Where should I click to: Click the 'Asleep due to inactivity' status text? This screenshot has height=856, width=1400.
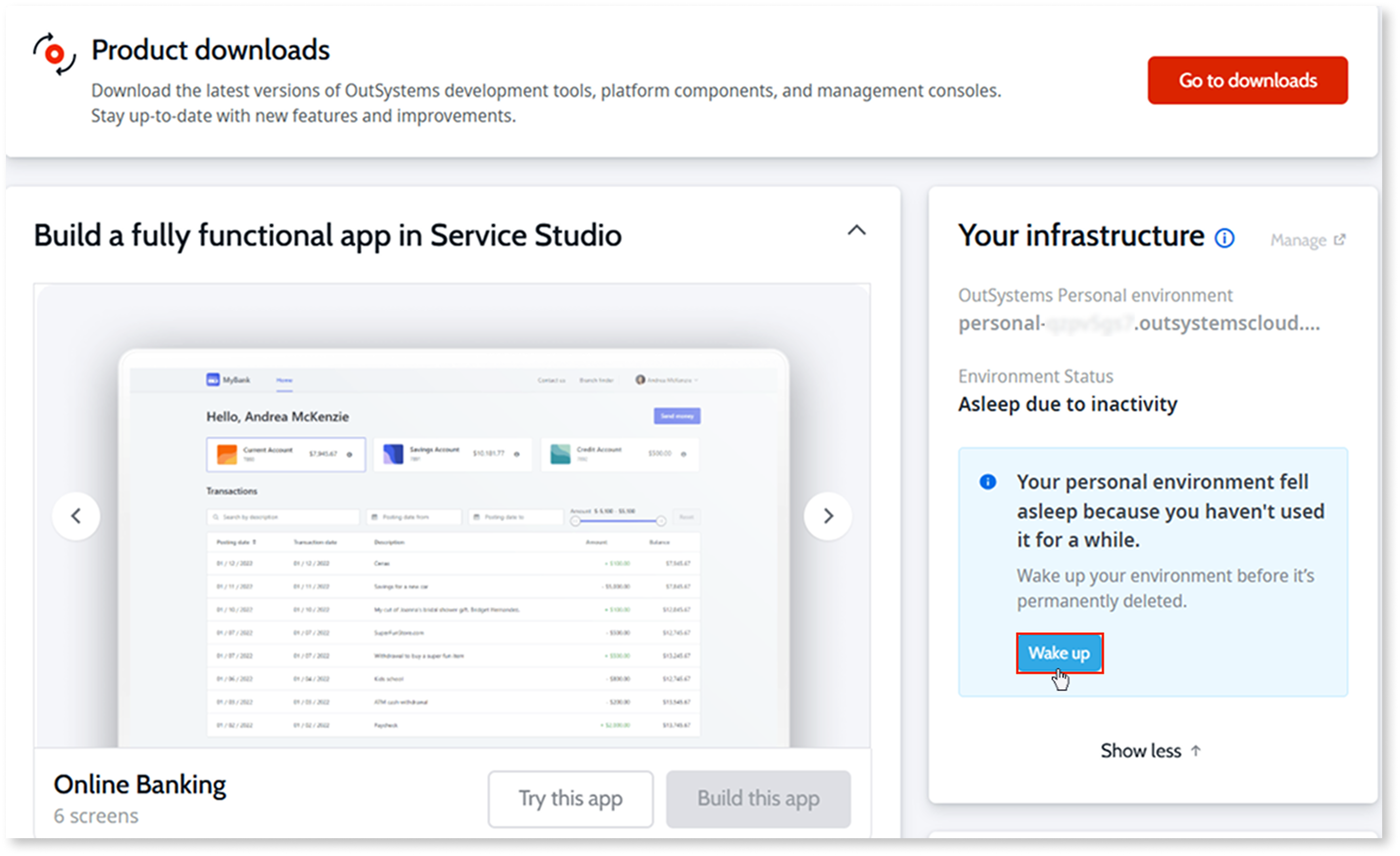pos(1067,404)
